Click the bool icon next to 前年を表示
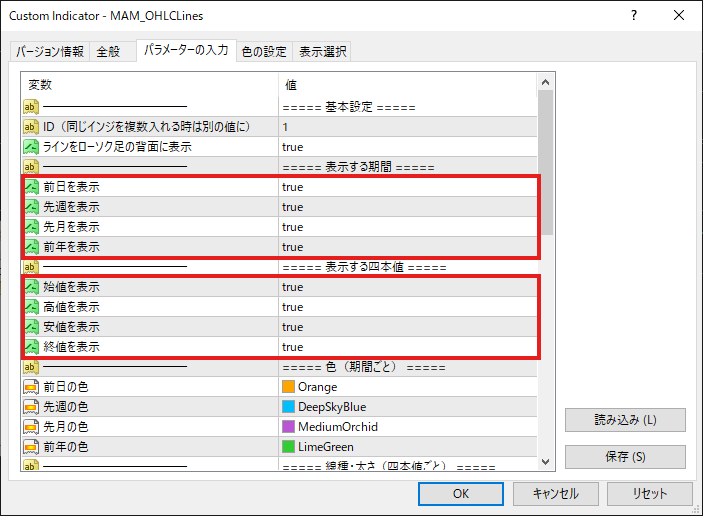This screenshot has width=703, height=516. (32, 247)
